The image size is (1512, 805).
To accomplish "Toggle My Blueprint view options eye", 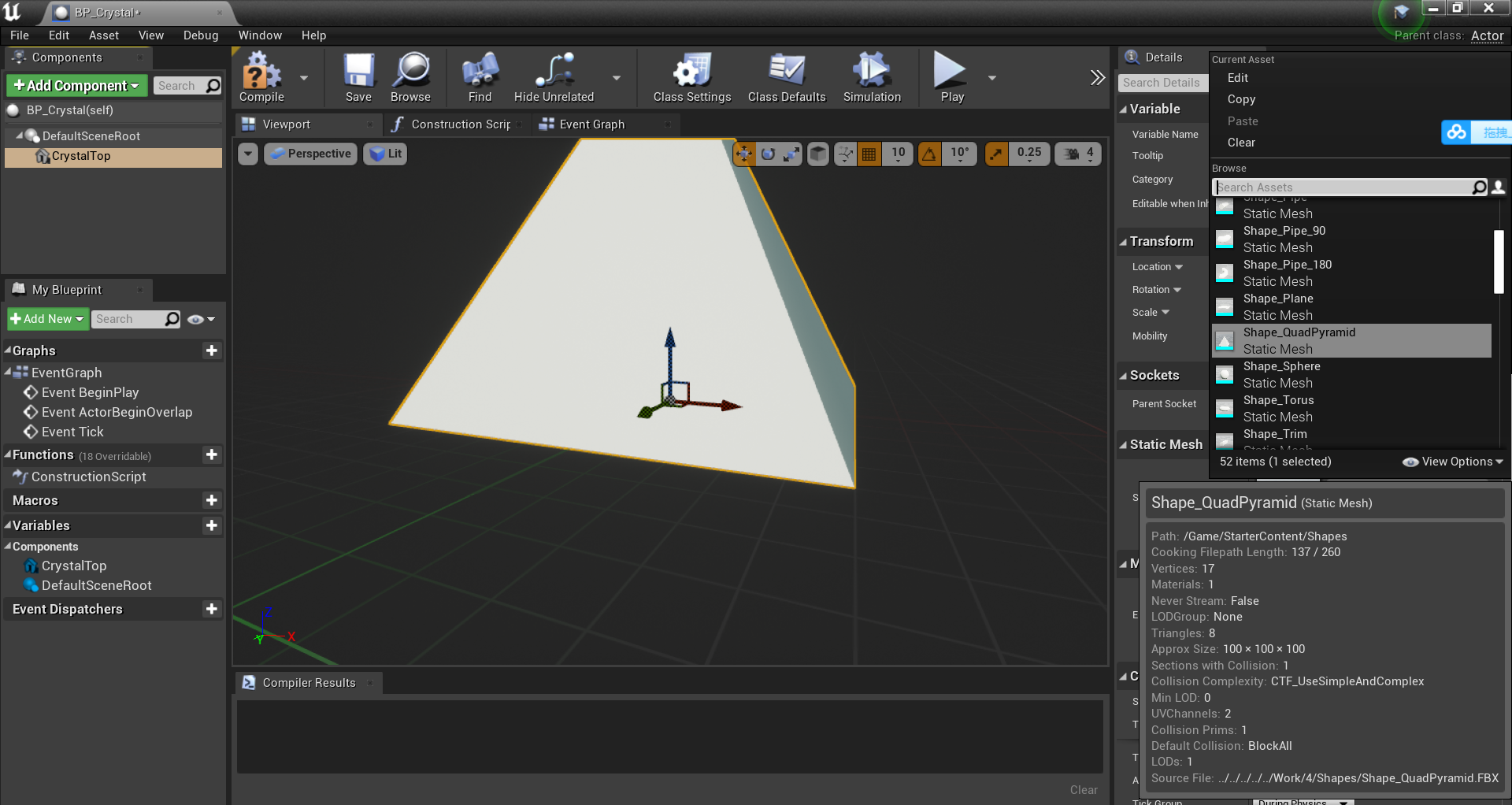I will 202,319.
